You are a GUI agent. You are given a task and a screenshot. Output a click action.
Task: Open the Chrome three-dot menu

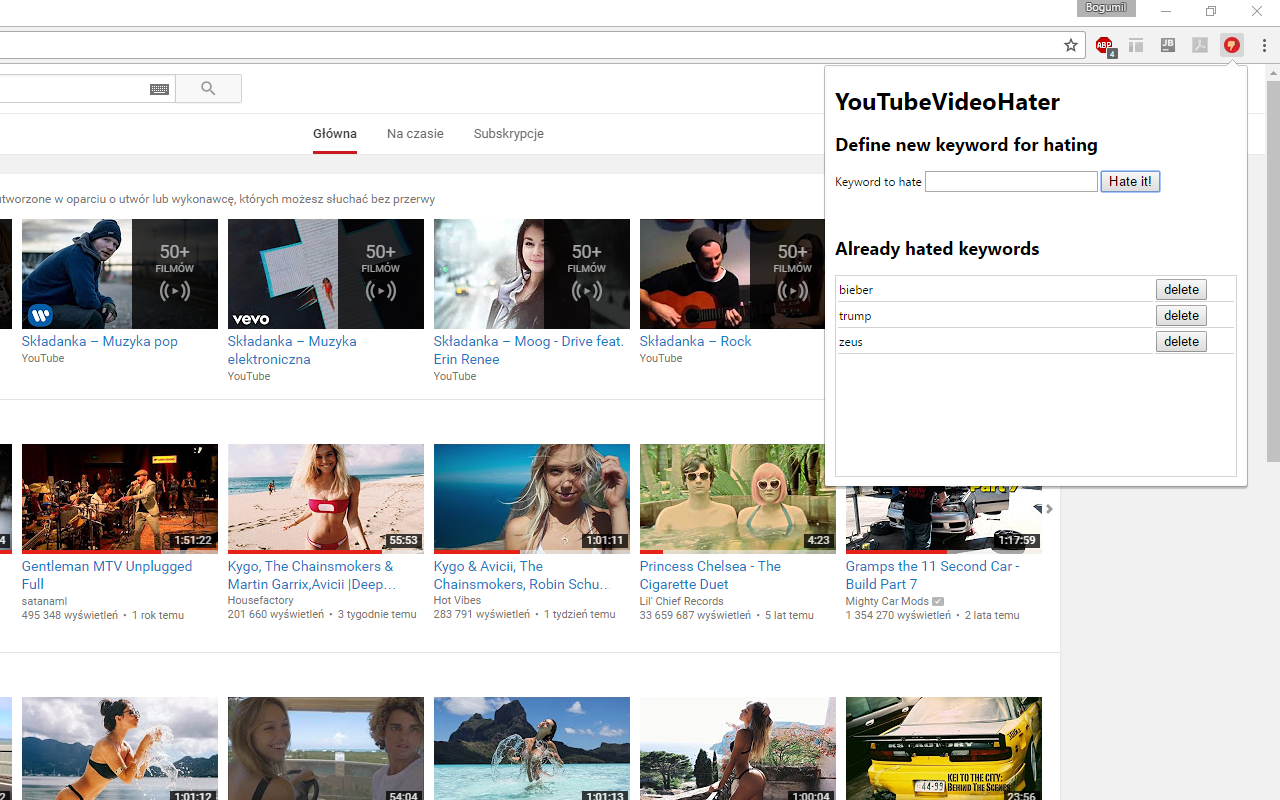(x=1265, y=45)
